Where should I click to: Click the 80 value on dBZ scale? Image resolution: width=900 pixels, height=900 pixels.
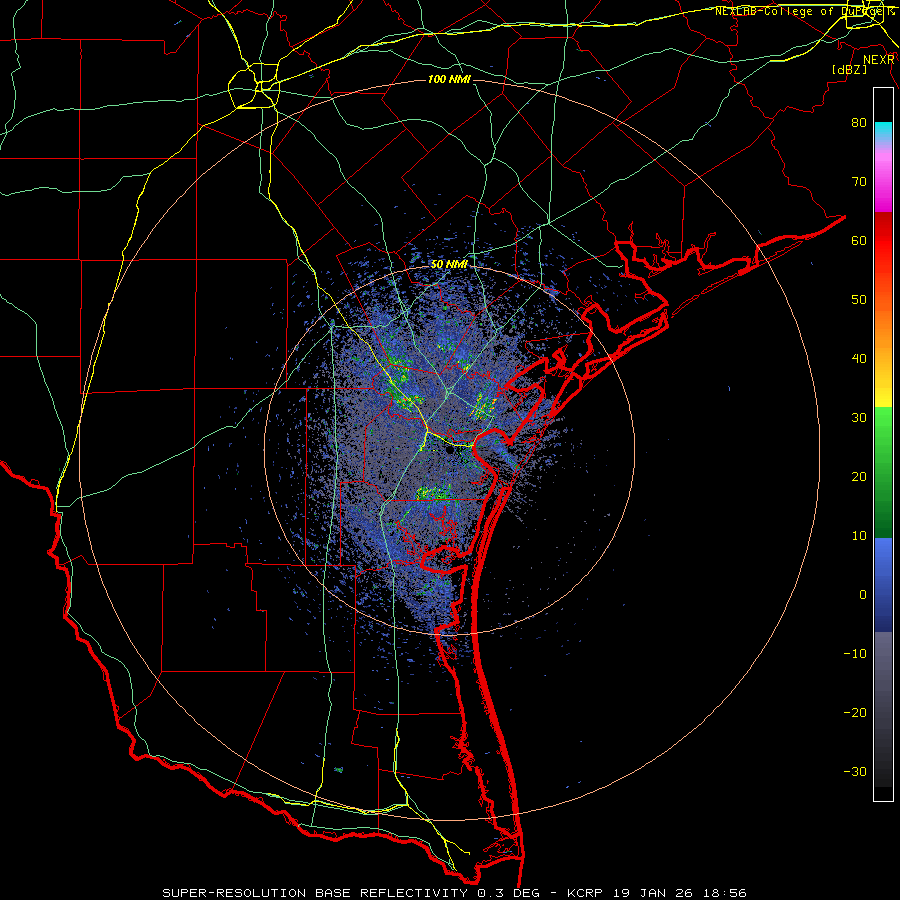click(x=859, y=122)
